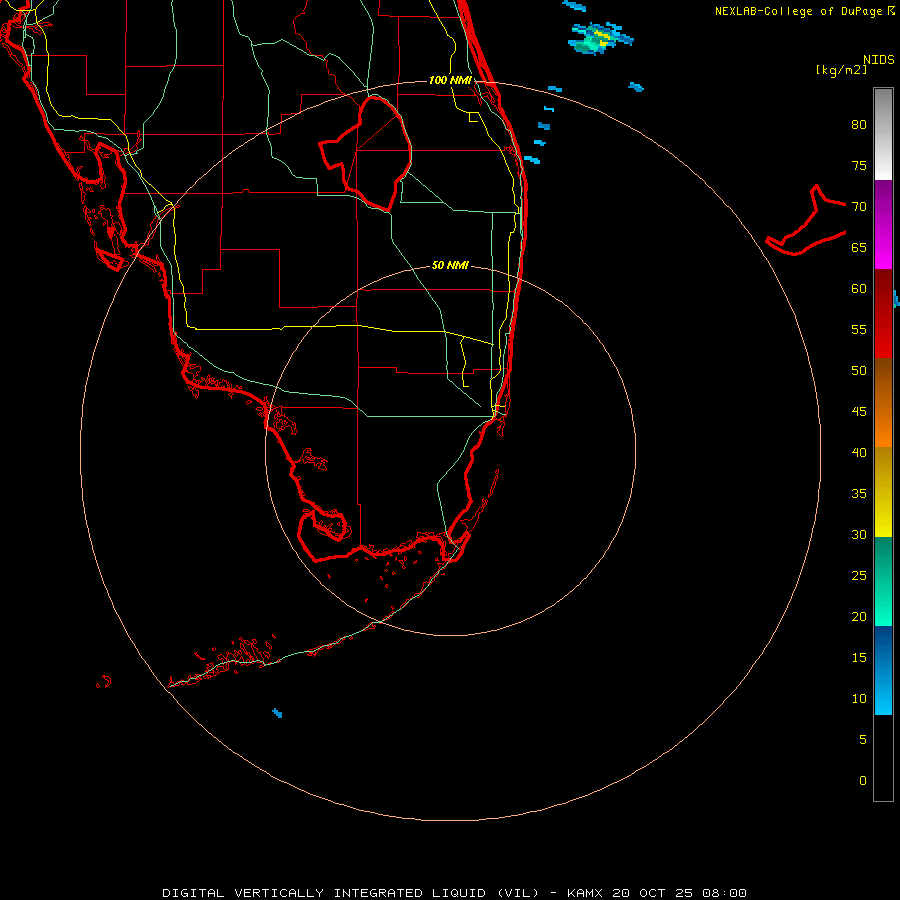Click the 45 value on color scale

point(859,412)
